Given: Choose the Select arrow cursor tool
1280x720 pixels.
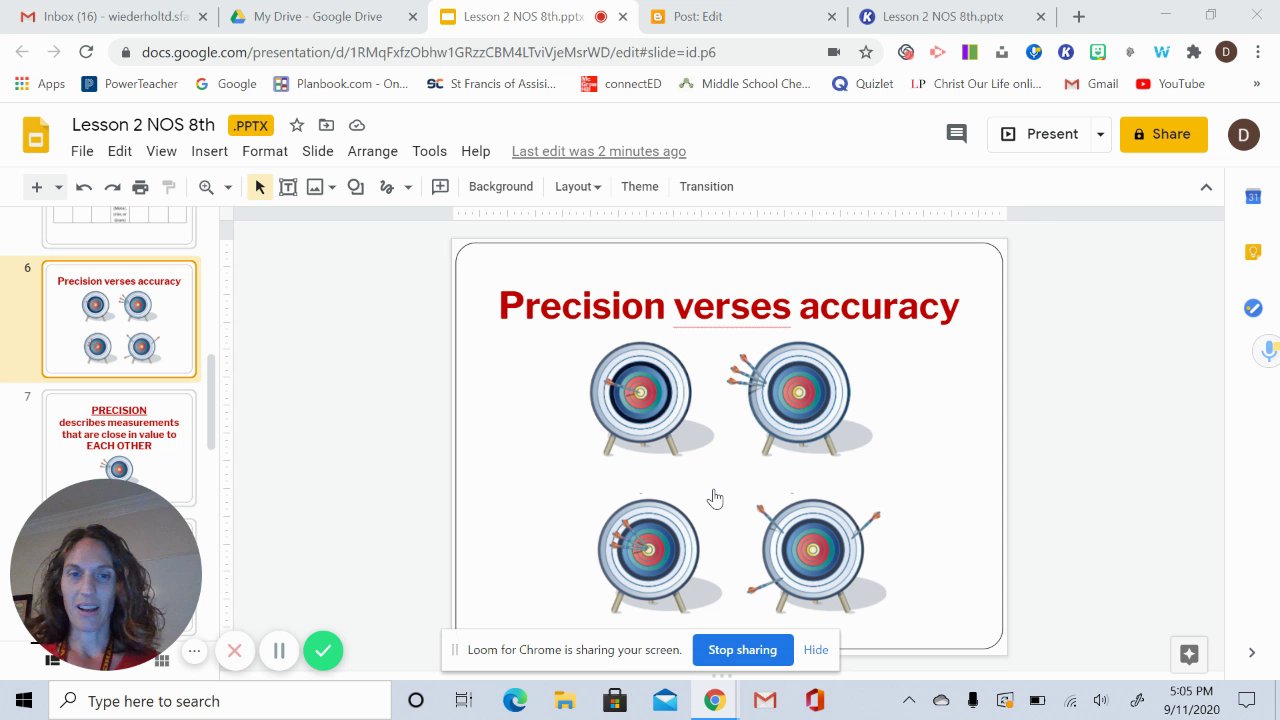Looking at the screenshot, I should (x=260, y=187).
